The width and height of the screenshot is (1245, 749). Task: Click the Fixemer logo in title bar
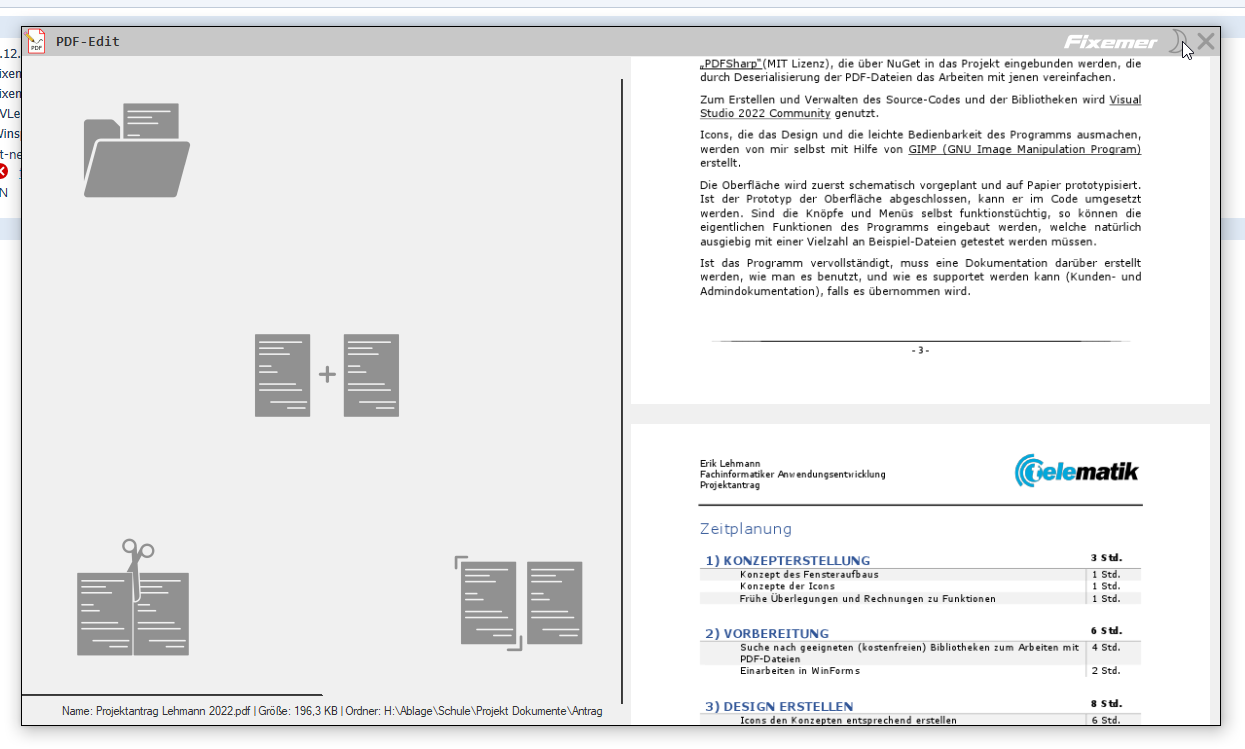1109,42
